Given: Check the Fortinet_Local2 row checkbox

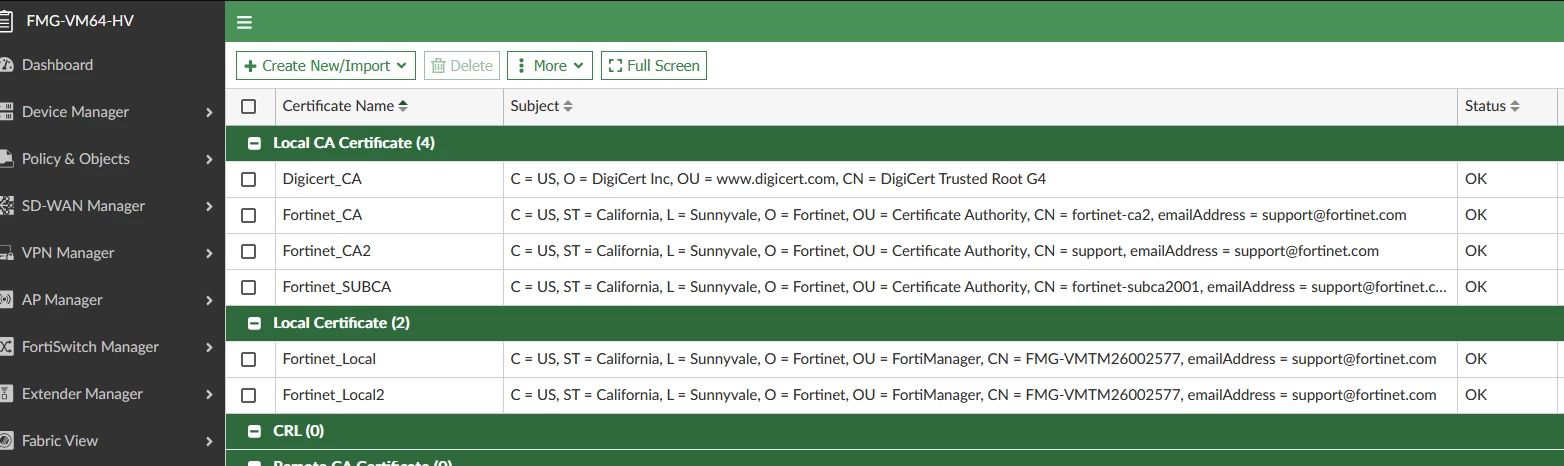Looking at the screenshot, I should point(249,395).
